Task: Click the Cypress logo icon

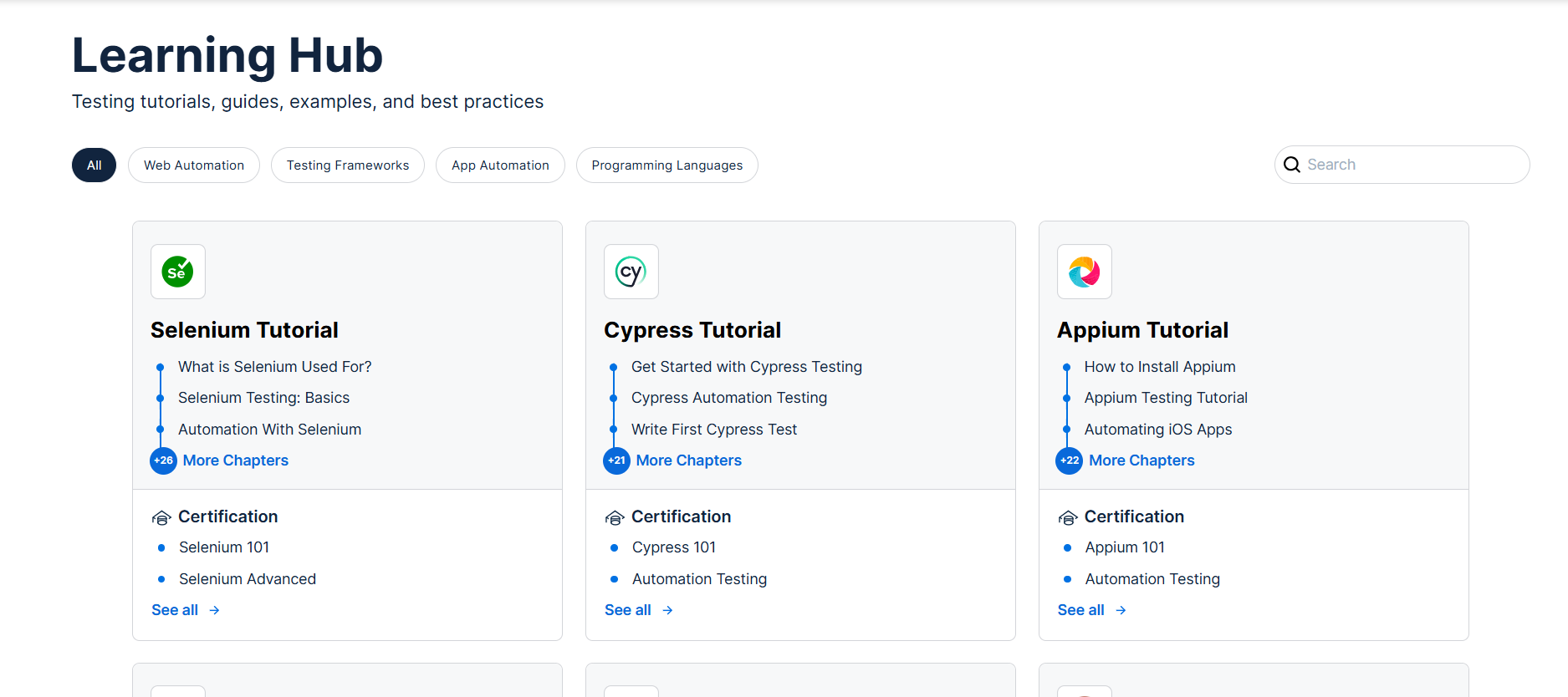Action: (631, 272)
